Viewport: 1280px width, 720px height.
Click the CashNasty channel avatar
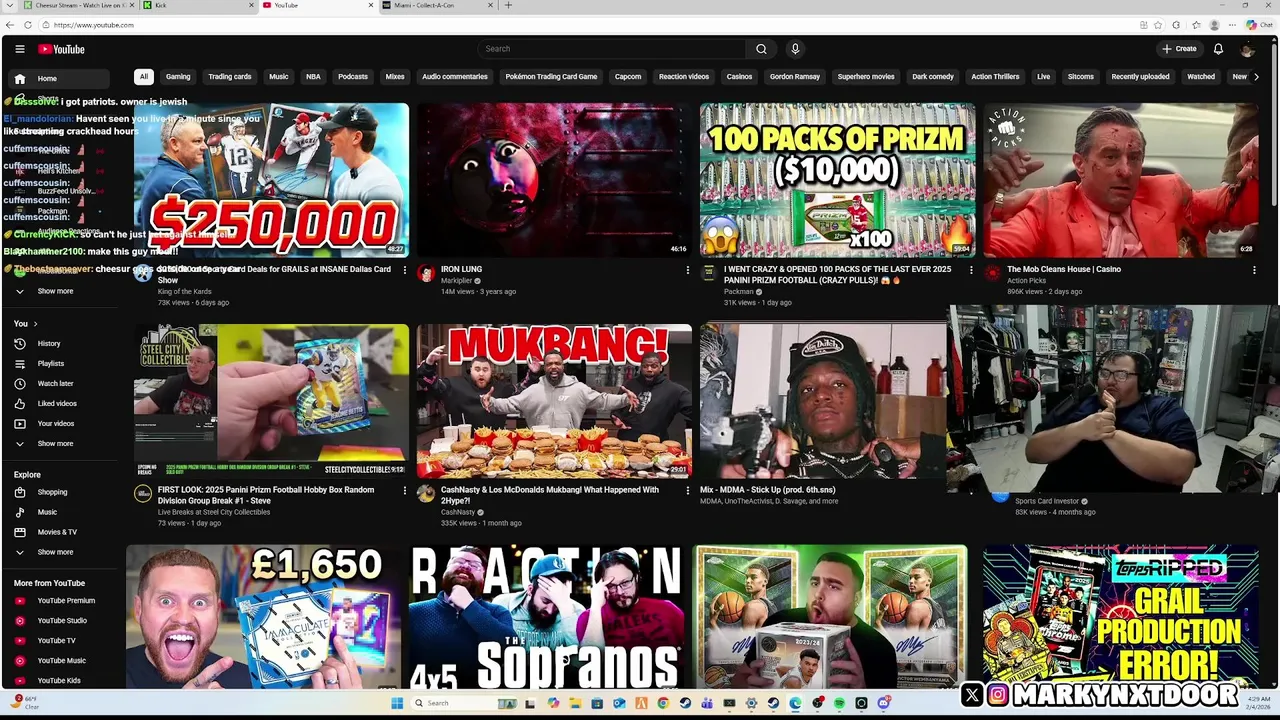426,494
